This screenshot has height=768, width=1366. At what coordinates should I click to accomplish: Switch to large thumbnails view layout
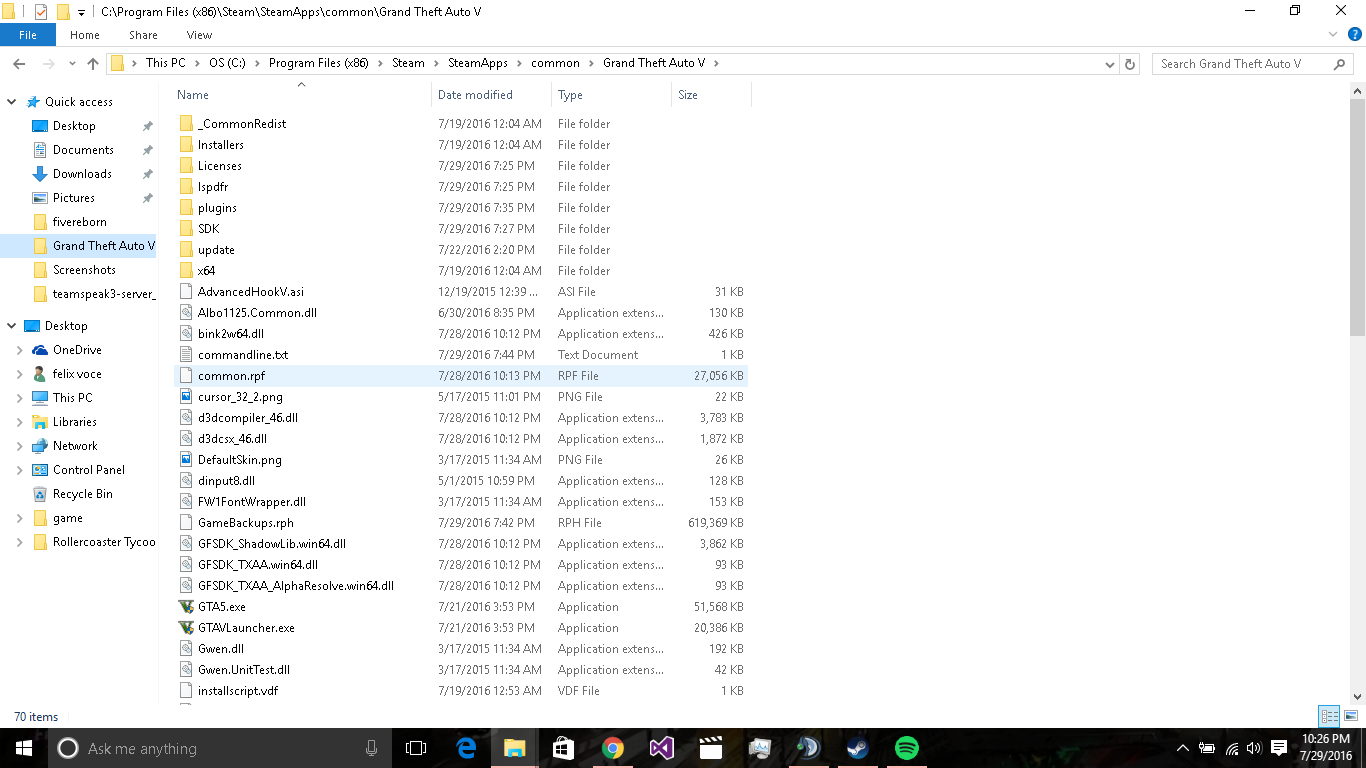(x=1351, y=716)
